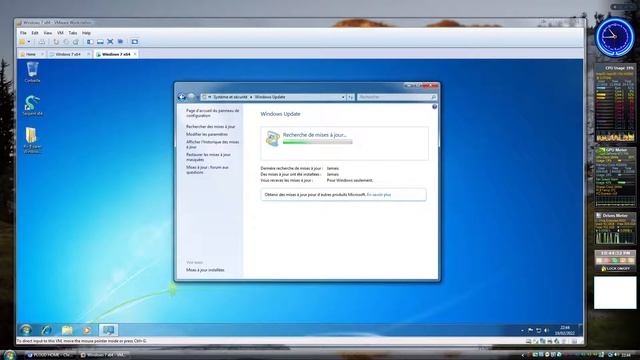
Task: Toggle the thumbnail bar view icon
Action: (x=100, y=42)
